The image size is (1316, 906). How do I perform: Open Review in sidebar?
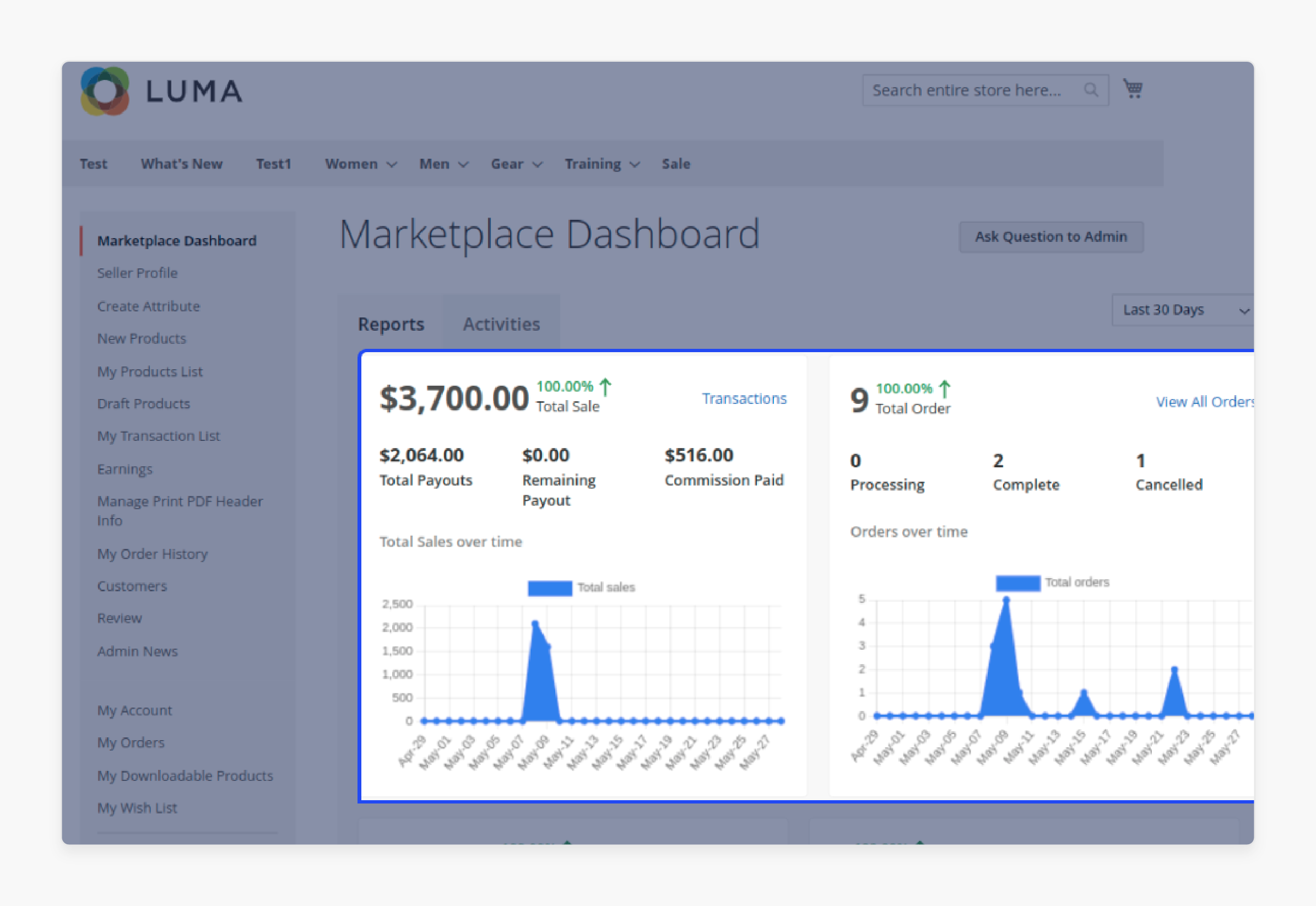coord(119,618)
